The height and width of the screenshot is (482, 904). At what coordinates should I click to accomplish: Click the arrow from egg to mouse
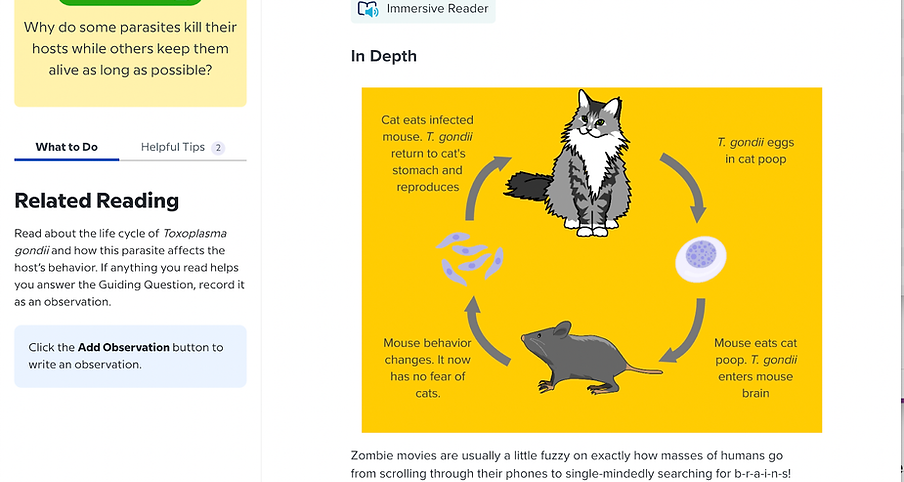[x=685, y=332]
